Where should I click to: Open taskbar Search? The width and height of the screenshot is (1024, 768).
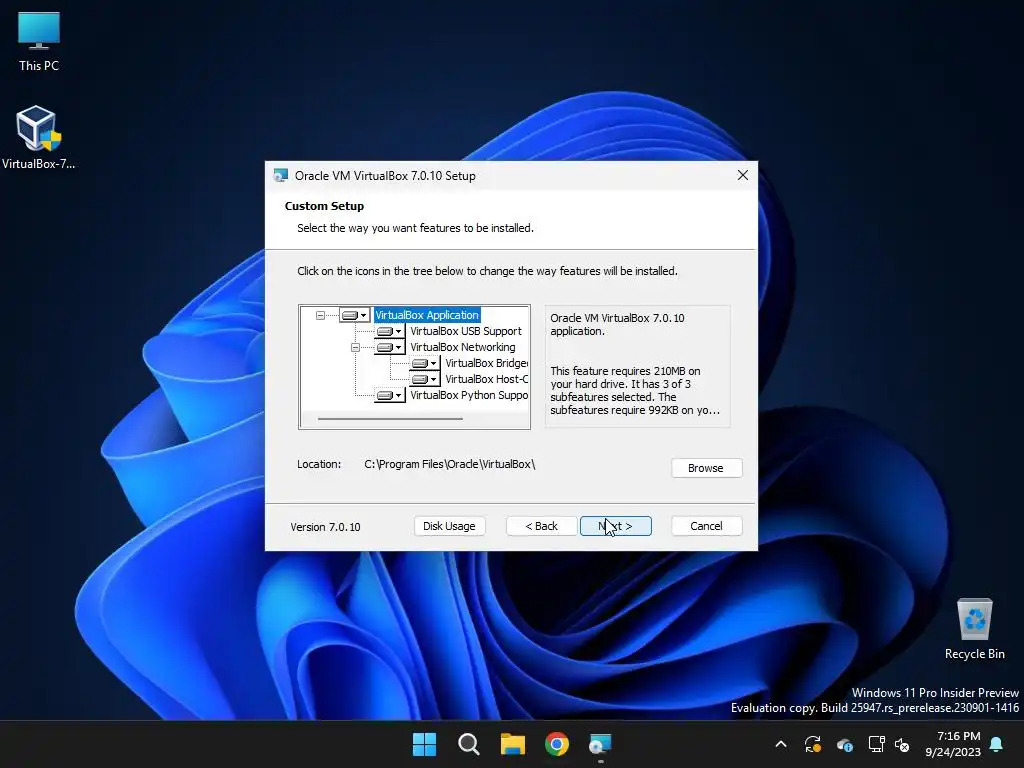tap(468, 744)
